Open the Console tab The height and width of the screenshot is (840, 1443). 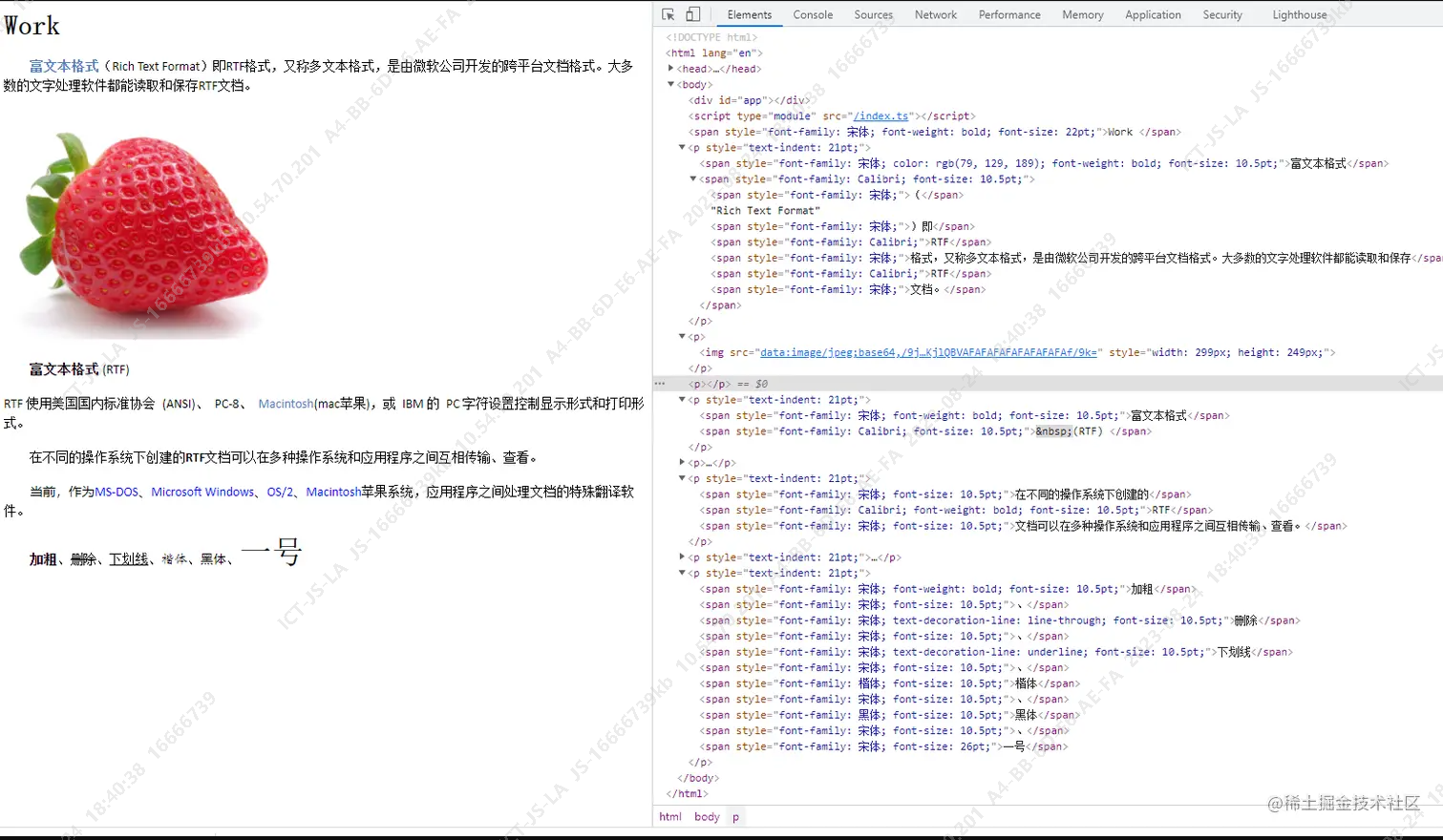[x=813, y=14]
